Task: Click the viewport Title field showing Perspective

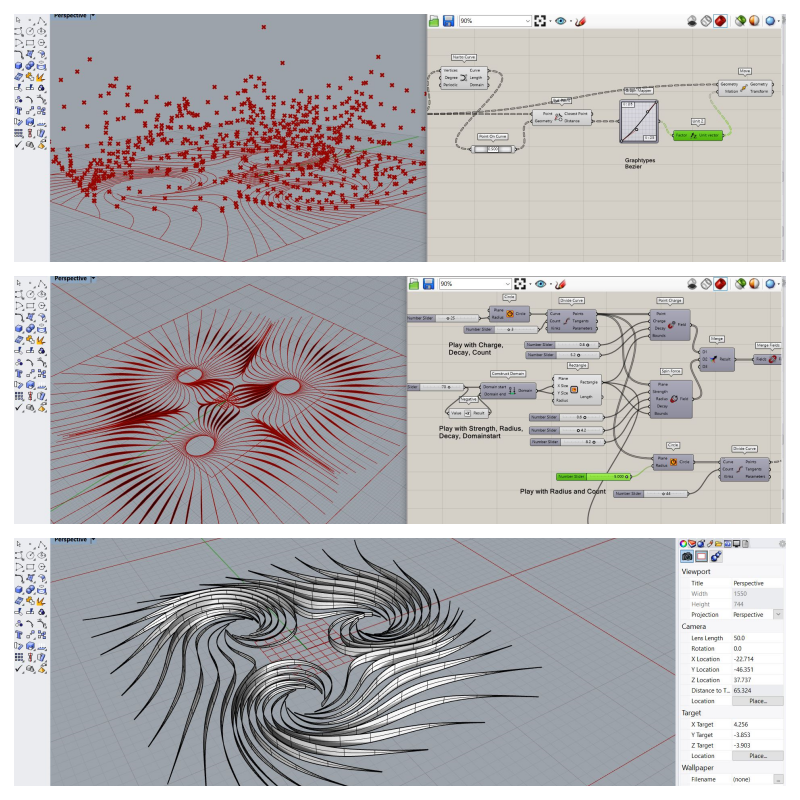Action: (x=757, y=583)
